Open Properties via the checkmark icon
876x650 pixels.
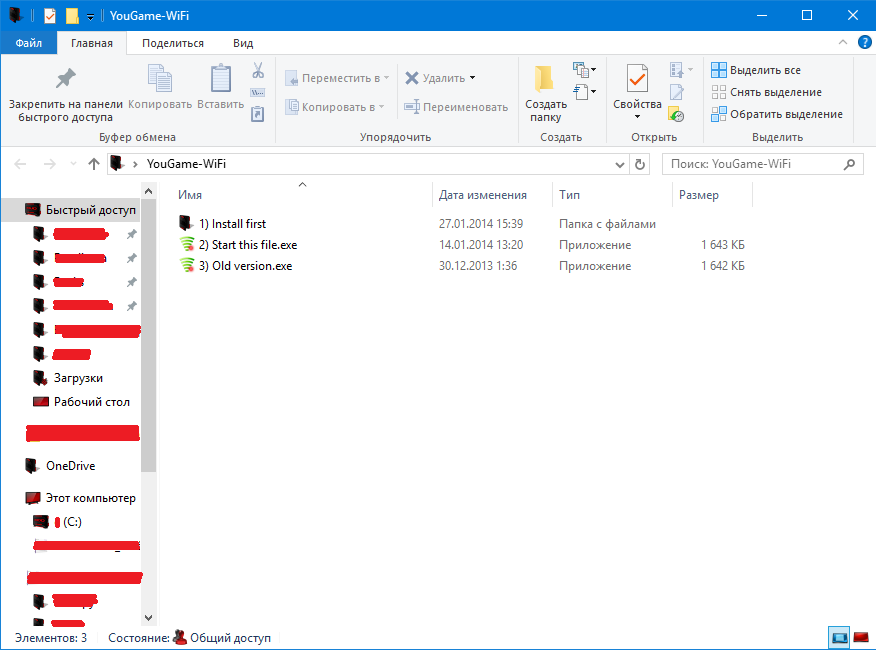click(637, 78)
